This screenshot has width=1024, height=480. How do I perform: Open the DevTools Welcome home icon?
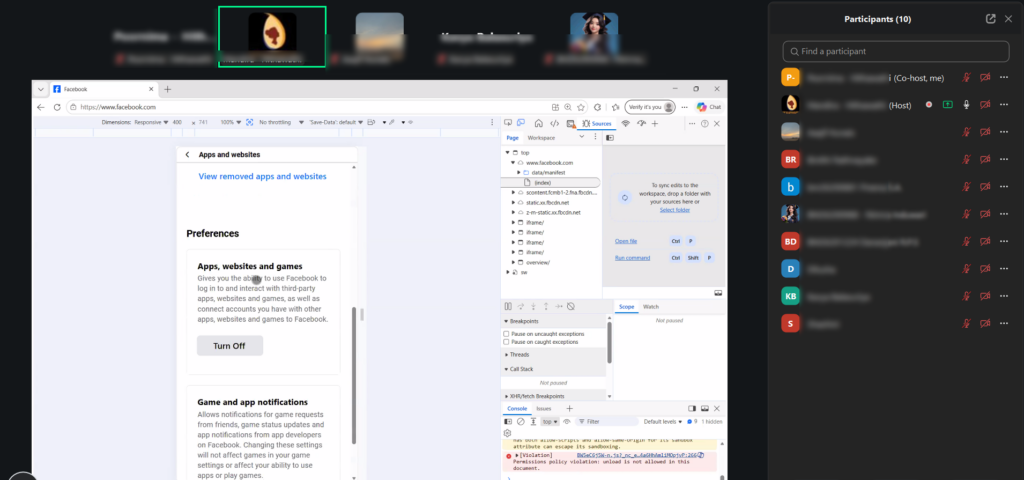pyautogui.click(x=538, y=123)
